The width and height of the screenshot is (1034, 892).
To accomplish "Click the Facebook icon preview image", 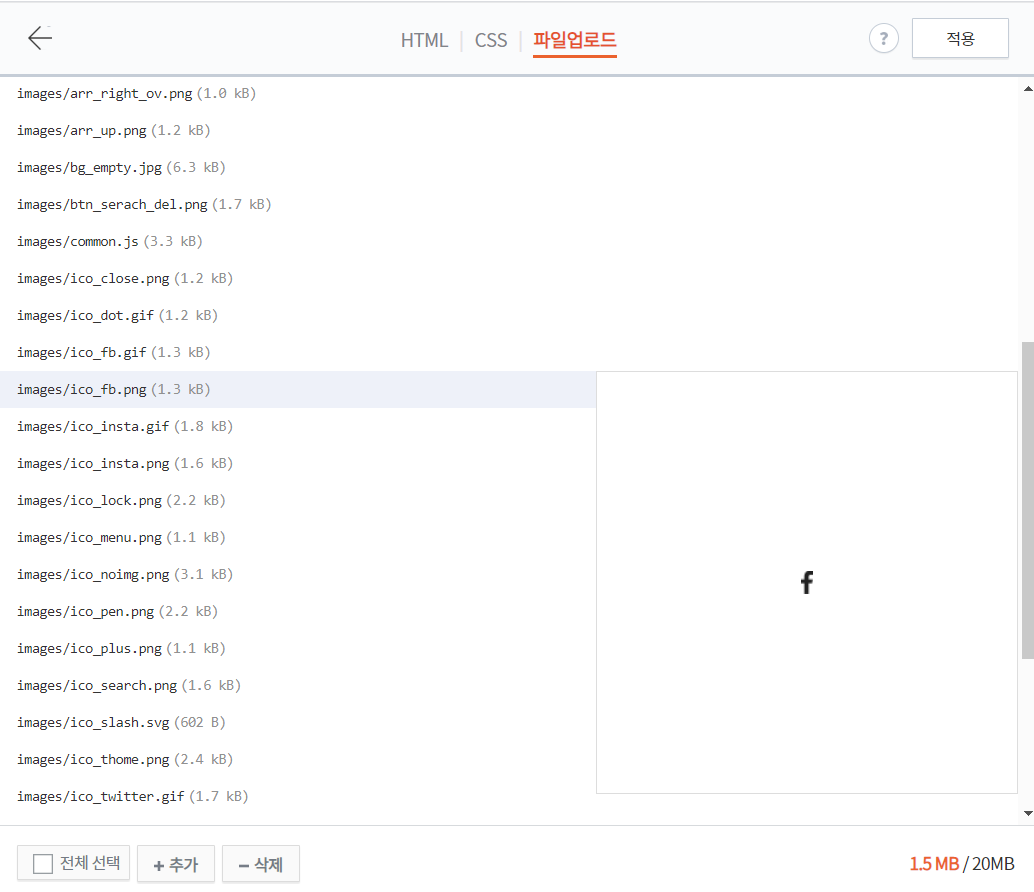I will click(x=806, y=582).
